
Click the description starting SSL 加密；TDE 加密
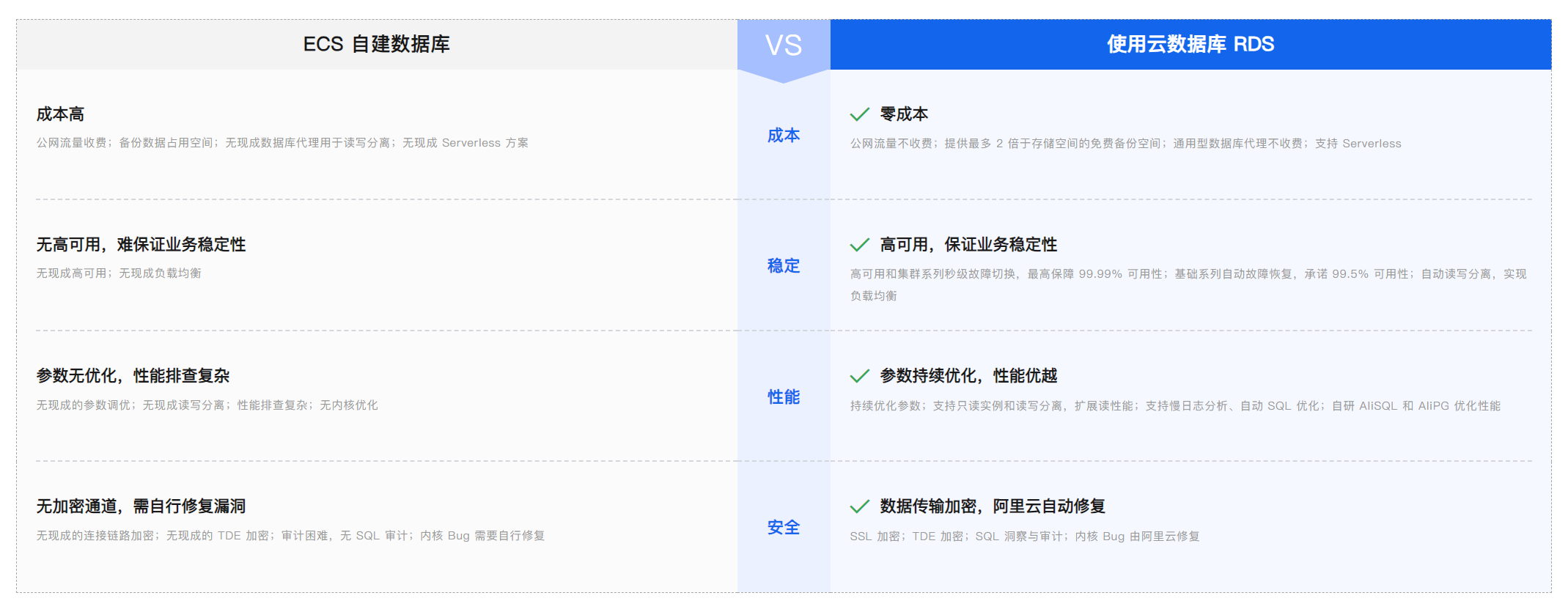1025,537
